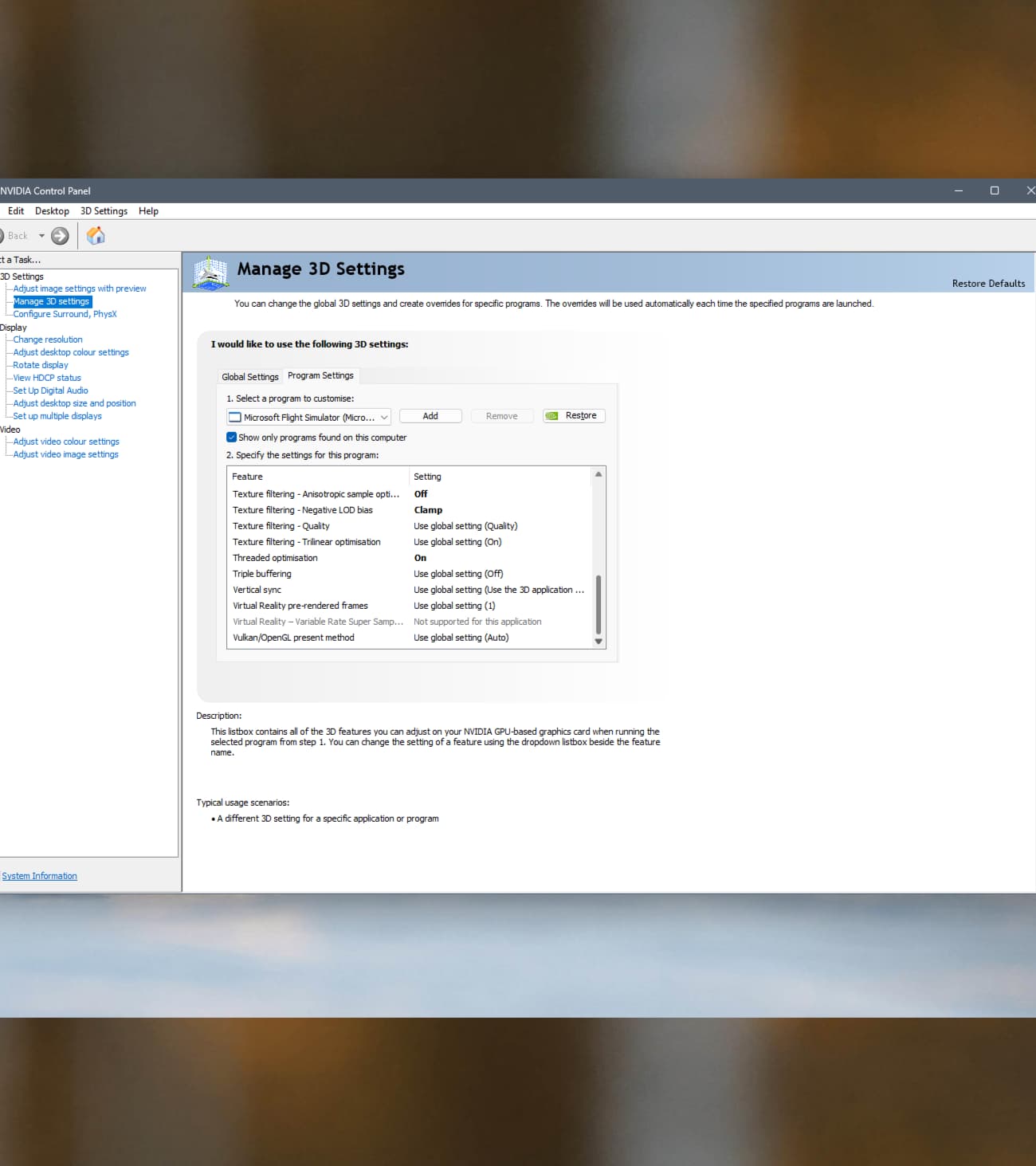Image resolution: width=1036 pixels, height=1166 pixels.
Task: Collapse the Video tree category
Action: tap(10, 430)
